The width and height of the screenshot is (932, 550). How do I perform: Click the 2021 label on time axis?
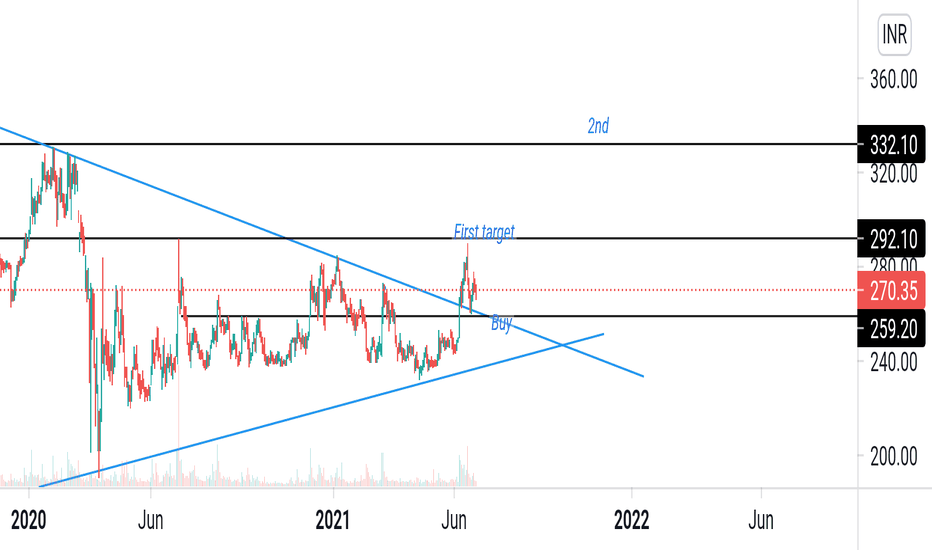[333, 520]
